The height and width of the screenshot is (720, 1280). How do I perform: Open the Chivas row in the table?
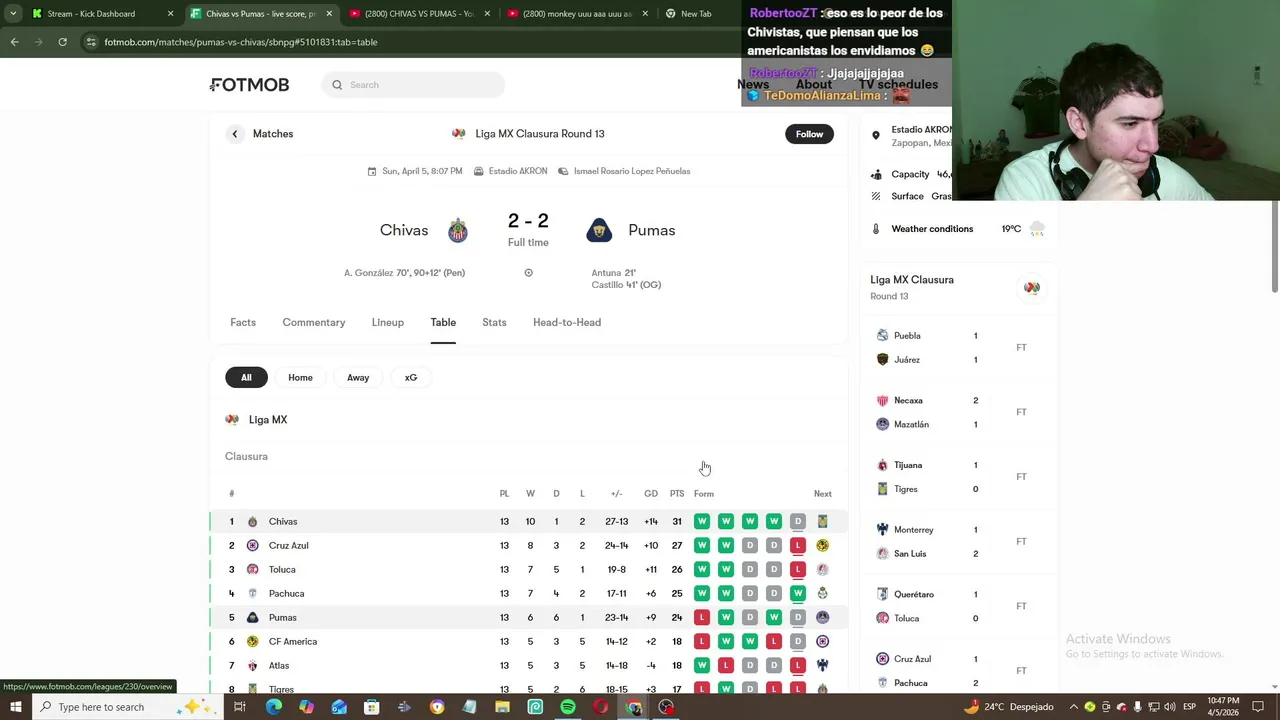[x=528, y=521]
